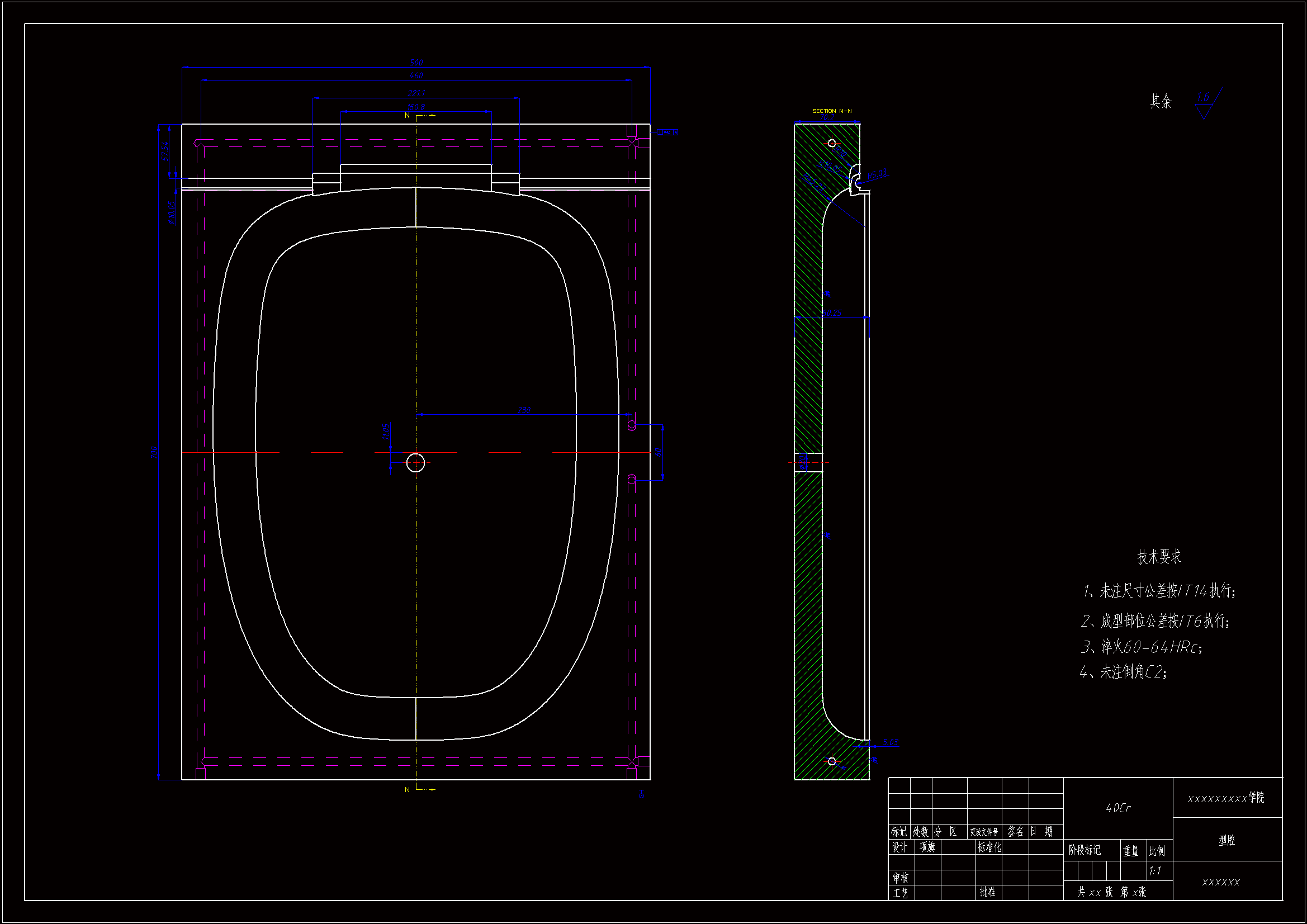Viewport: 1307px width, 924px height.
Task: Click the small center circle in plan view
Action: [415, 463]
